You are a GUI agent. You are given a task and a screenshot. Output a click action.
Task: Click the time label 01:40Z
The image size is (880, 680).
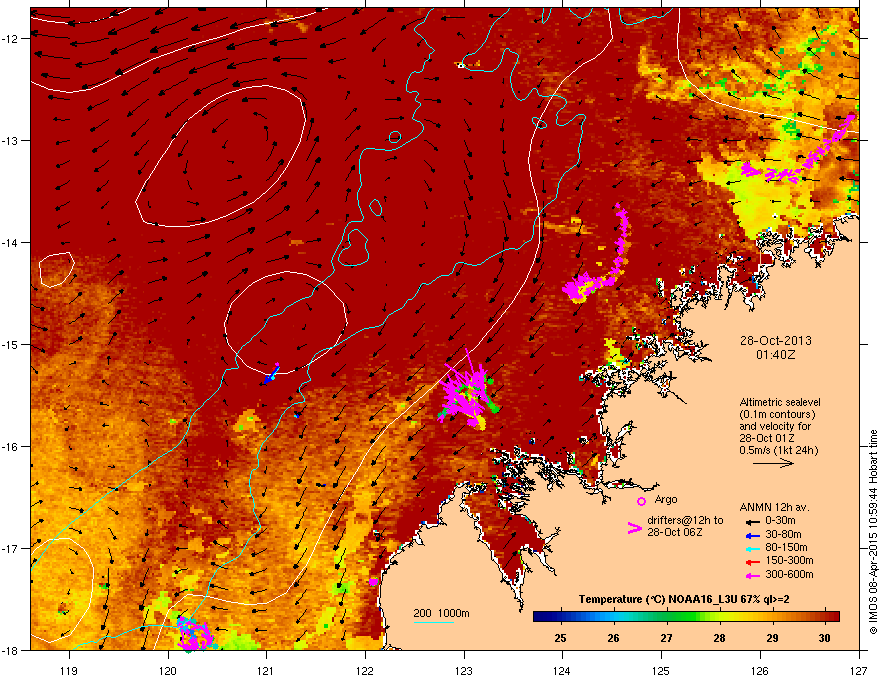coord(775,355)
